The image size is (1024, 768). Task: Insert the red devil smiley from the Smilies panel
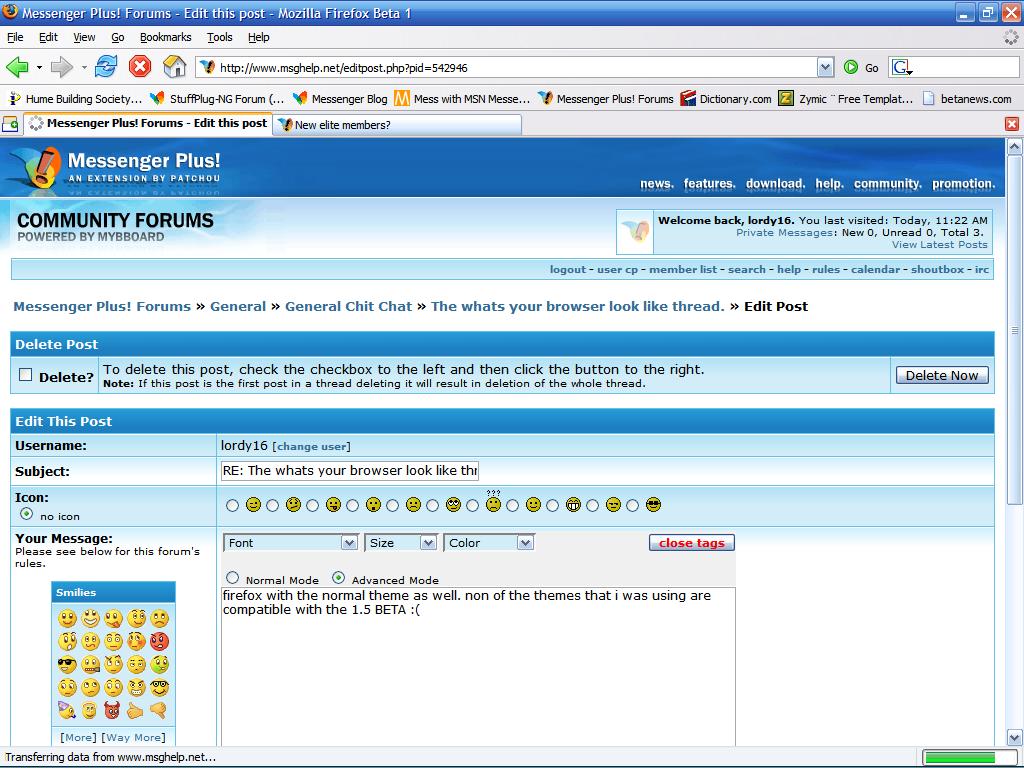(112, 710)
